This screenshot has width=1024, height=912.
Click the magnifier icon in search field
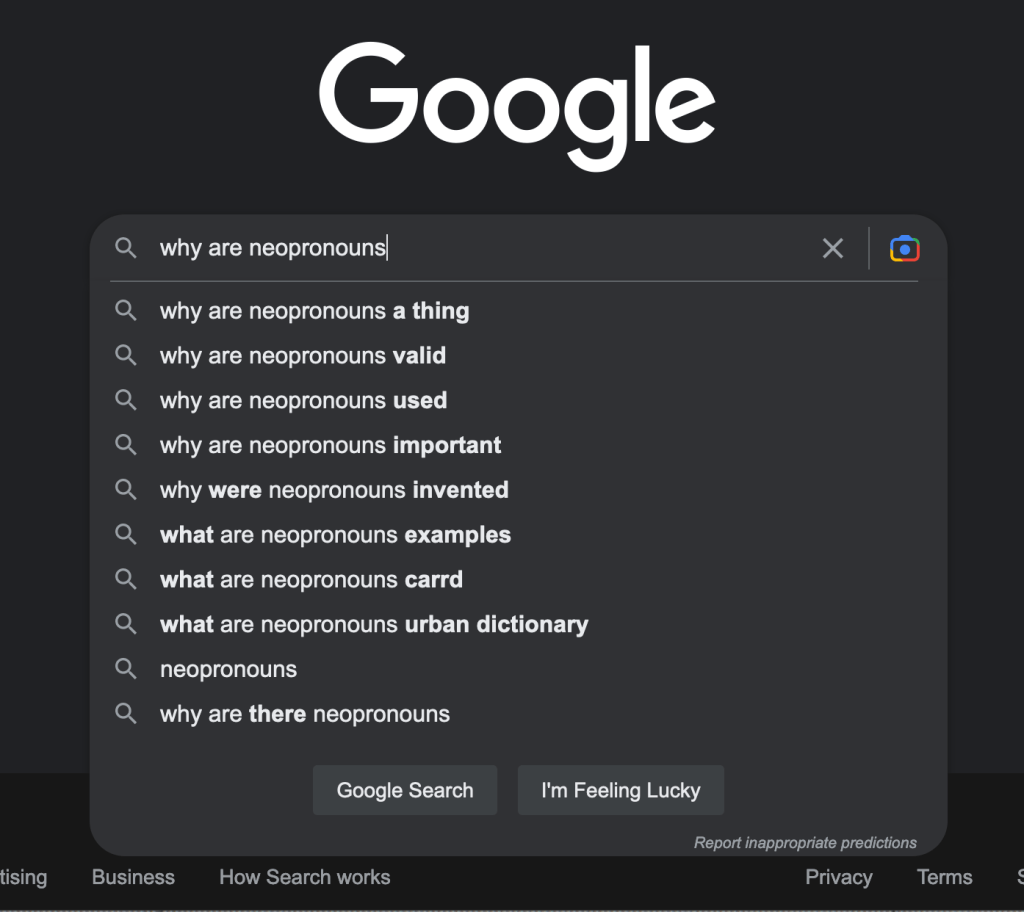[126, 248]
